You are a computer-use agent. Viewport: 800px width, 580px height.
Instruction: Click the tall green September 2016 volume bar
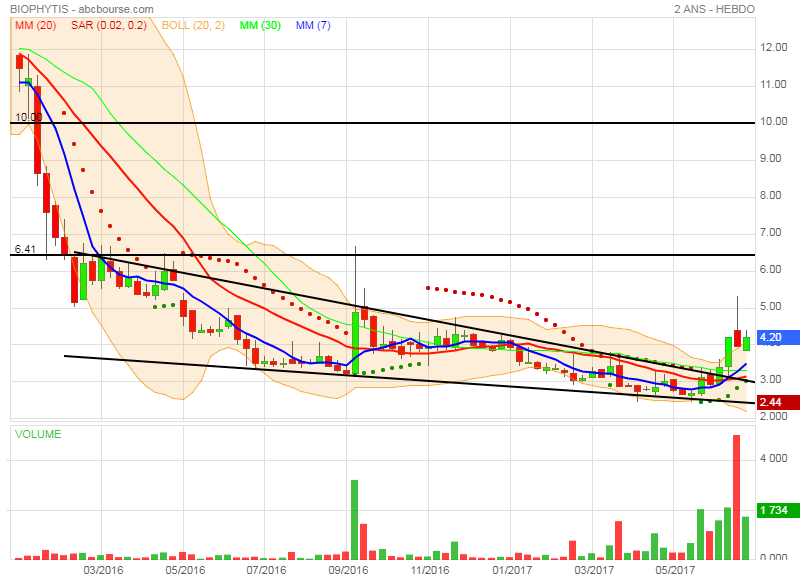(x=355, y=520)
